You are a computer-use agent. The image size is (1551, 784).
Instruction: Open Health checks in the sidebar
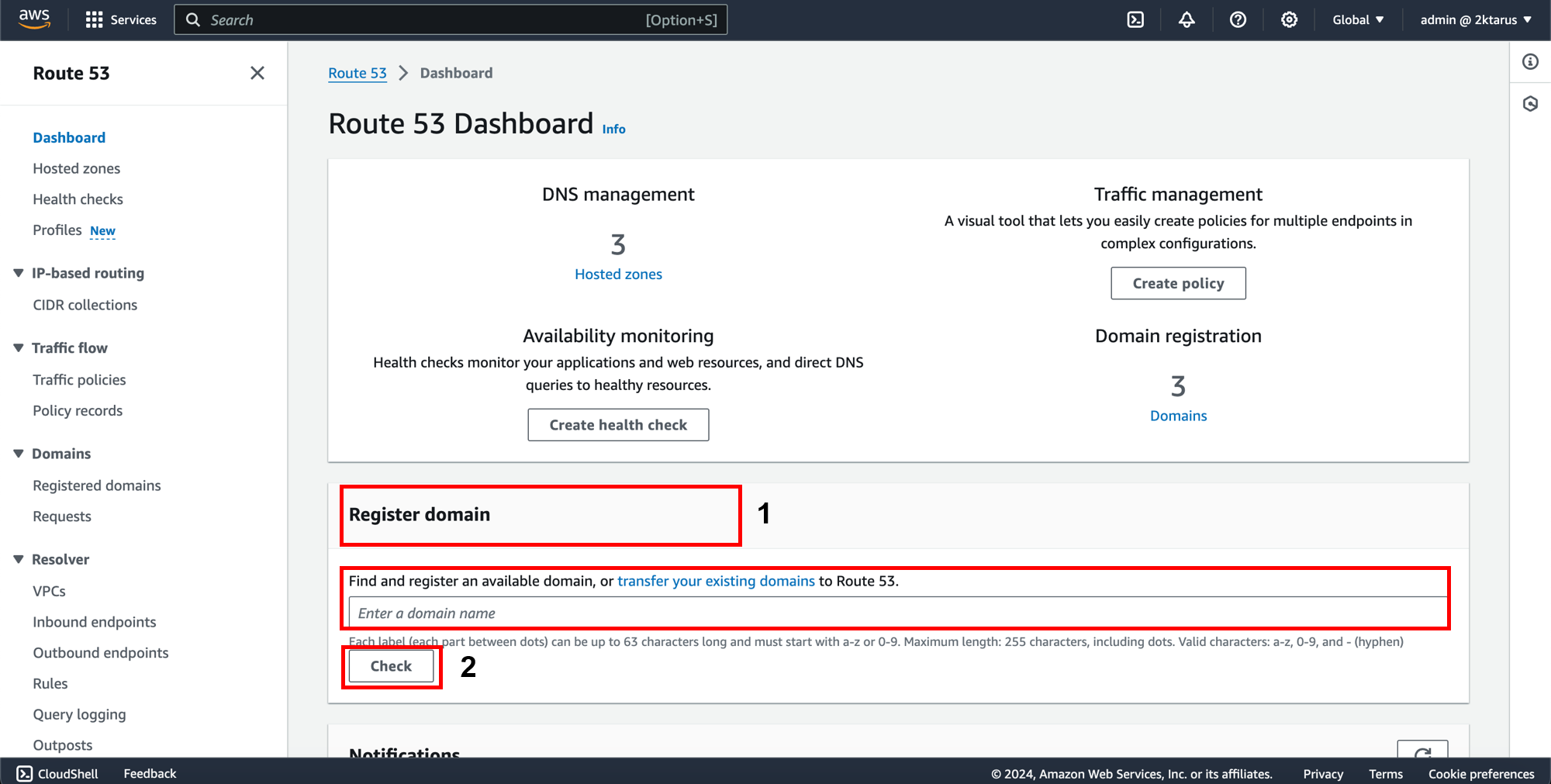(x=78, y=199)
